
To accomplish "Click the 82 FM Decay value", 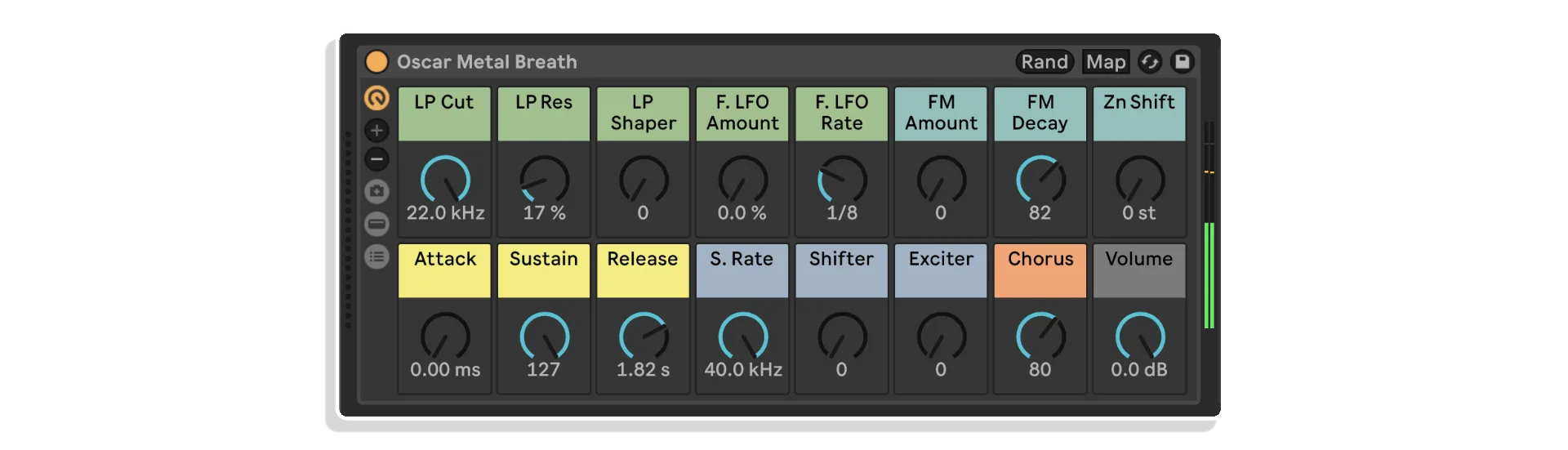I will 1040,213.
